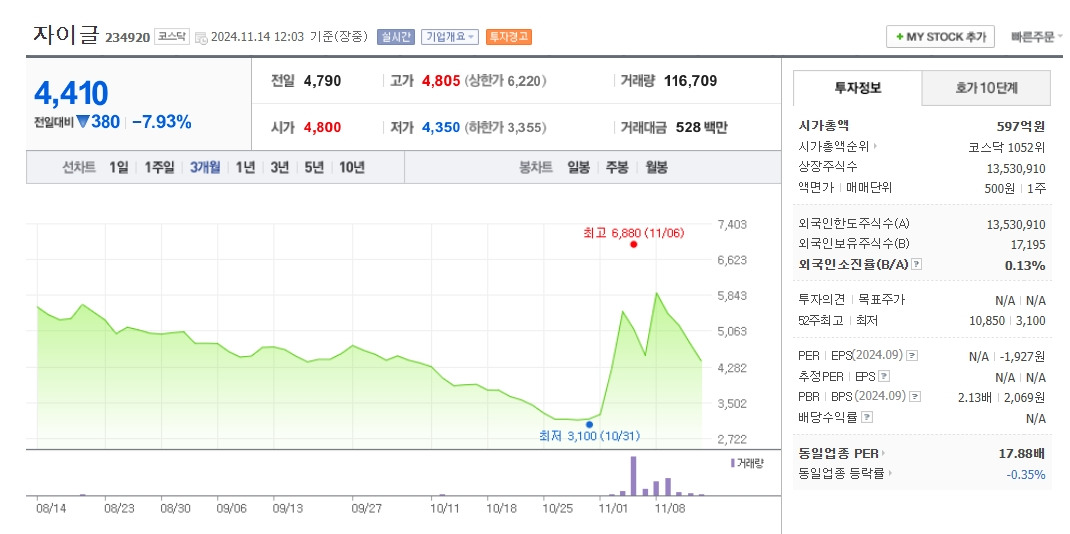Click the 시가총액 value 597억원
1070x534 pixels.
pos(1021,126)
